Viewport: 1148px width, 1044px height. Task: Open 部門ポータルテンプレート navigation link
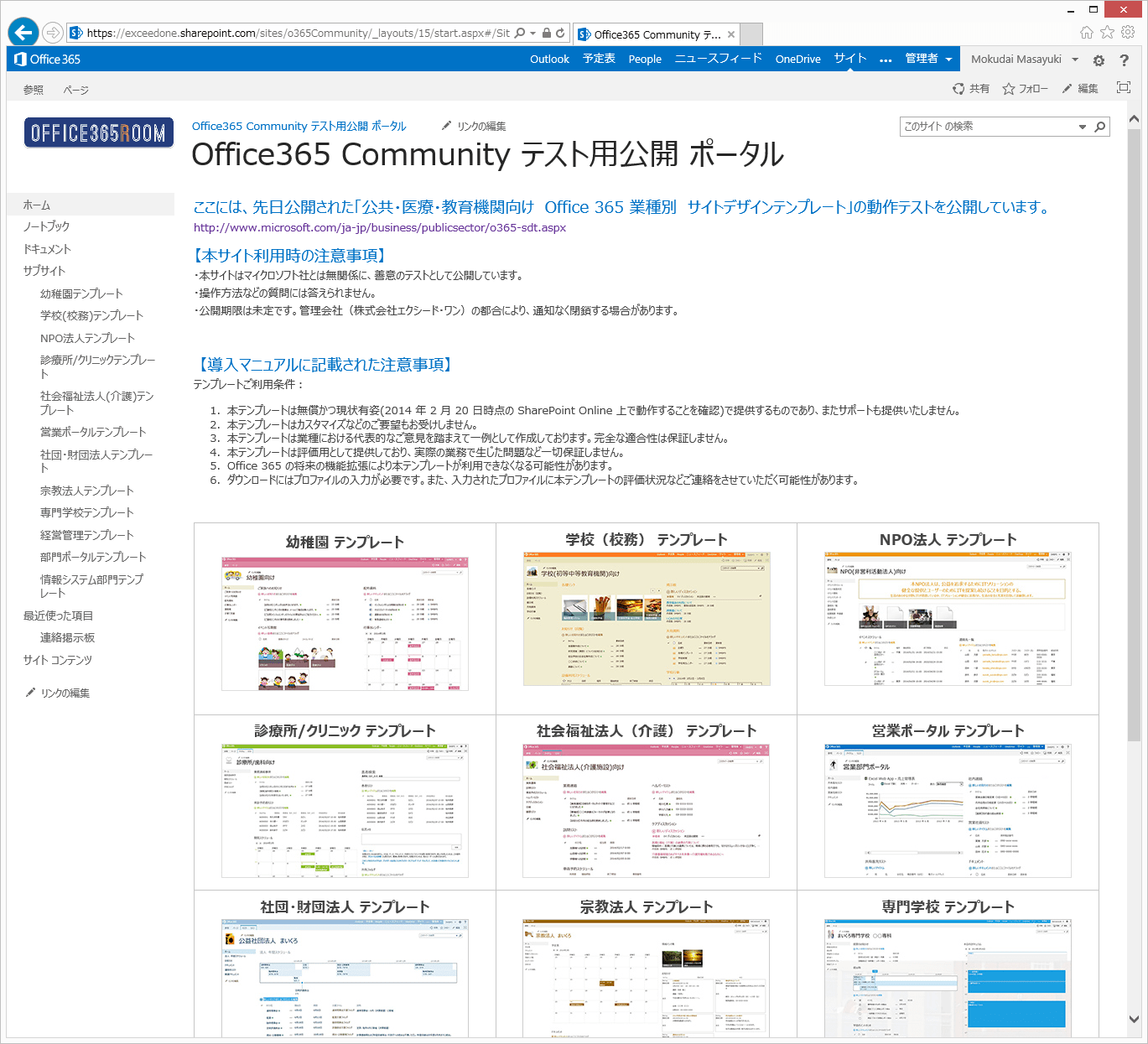[x=93, y=557]
